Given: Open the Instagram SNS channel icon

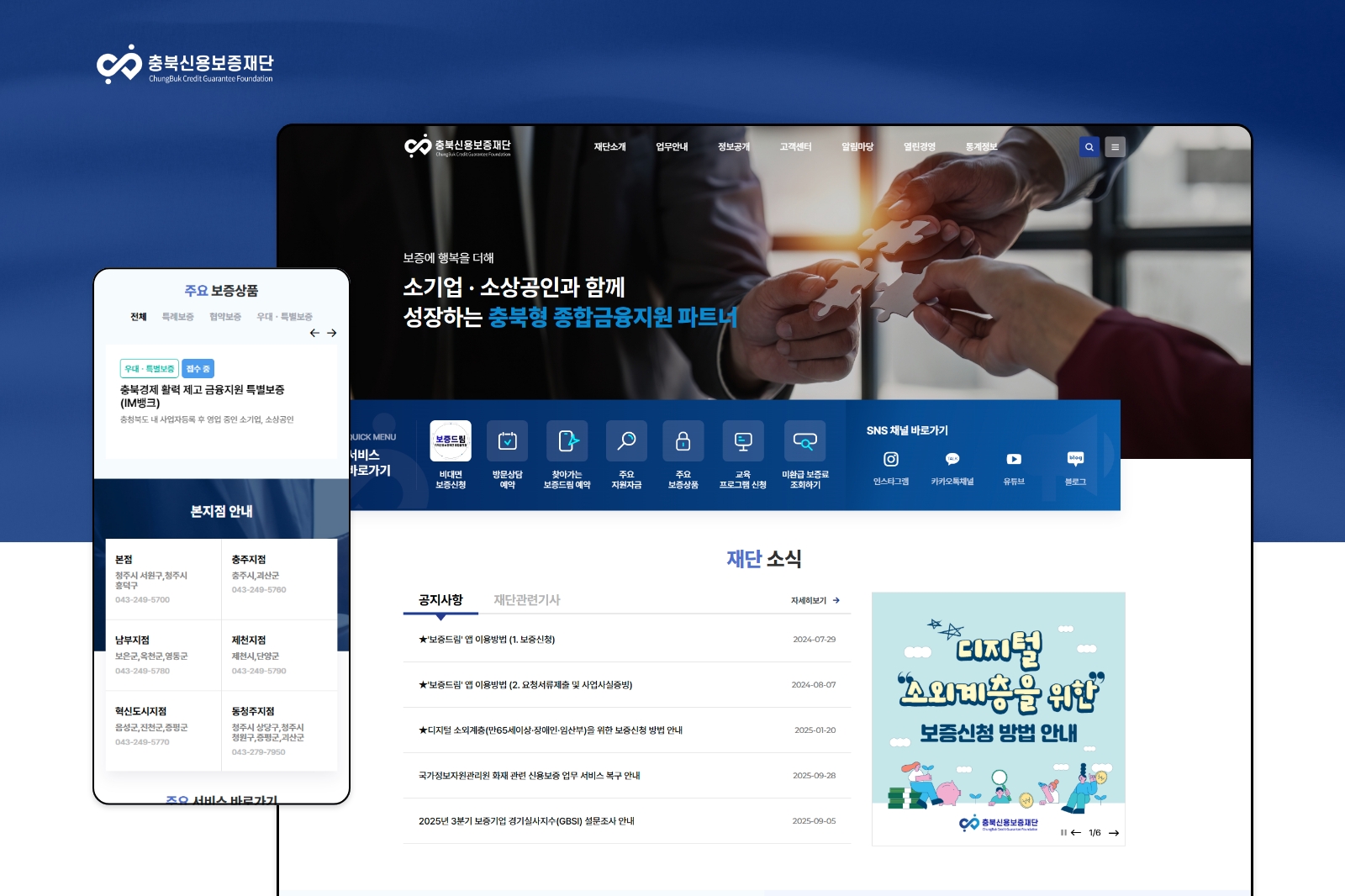Looking at the screenshot, I should click(x=891, y=459).
